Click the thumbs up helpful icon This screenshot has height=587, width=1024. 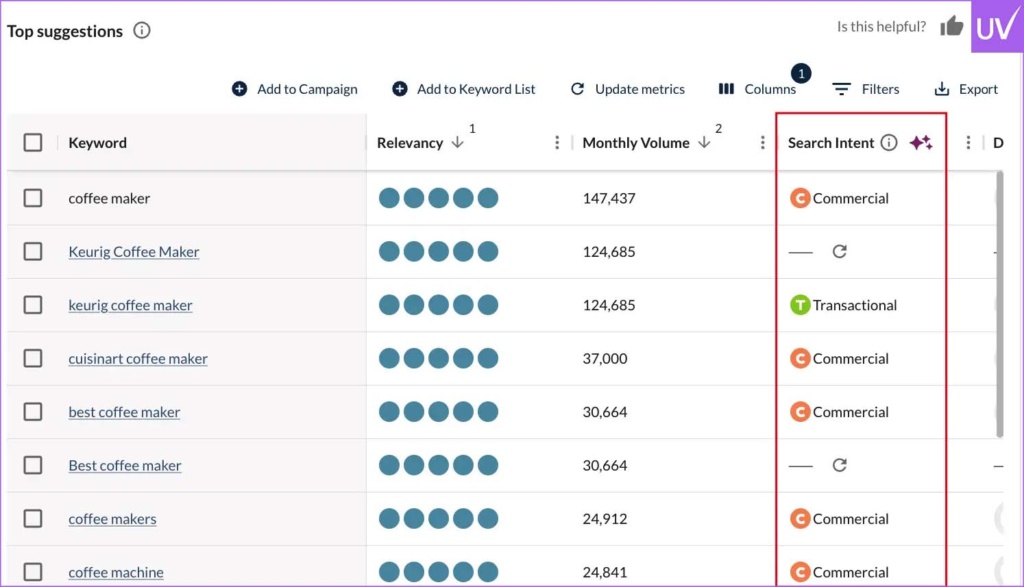point(952,27)
